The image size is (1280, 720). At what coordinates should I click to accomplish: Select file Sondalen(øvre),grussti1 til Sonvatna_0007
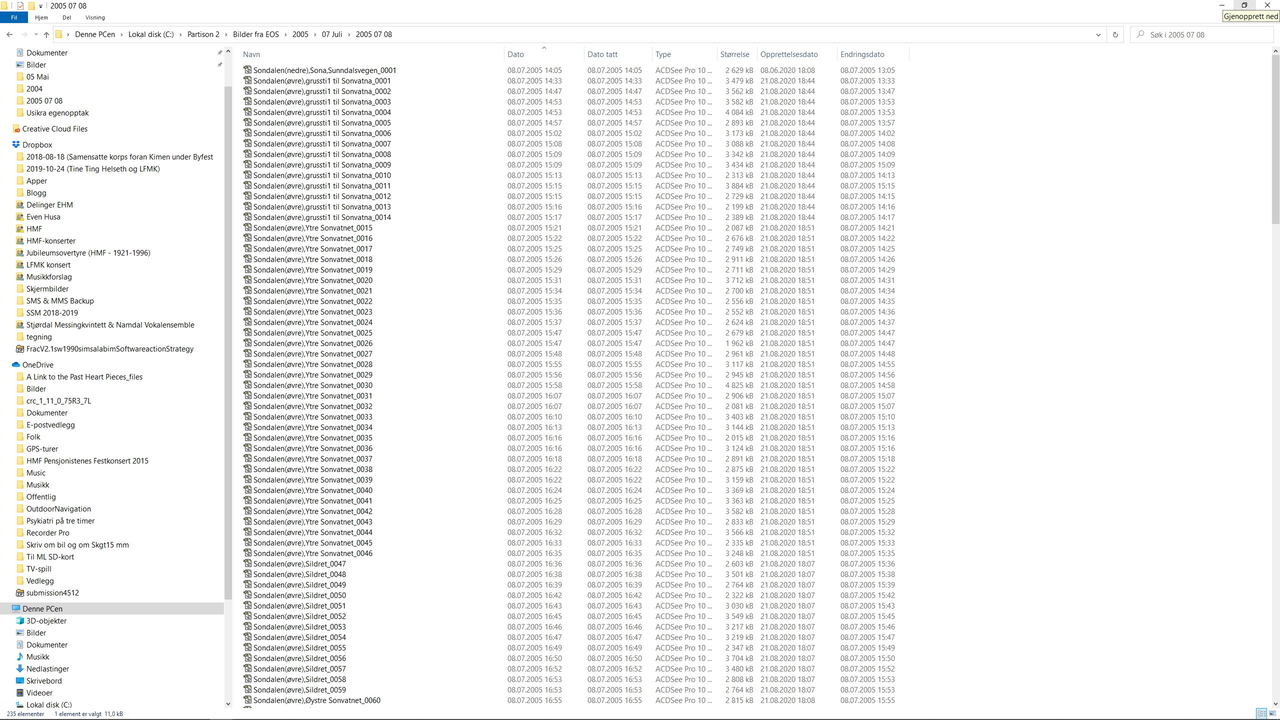(x=322, y=144)
